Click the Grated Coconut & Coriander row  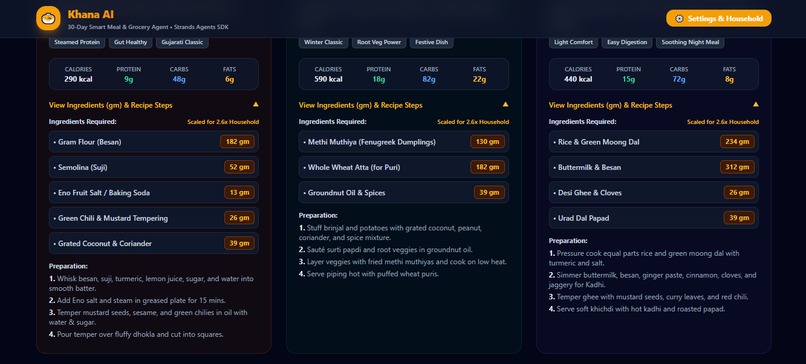pyautogui.click(x=154, y=243)
